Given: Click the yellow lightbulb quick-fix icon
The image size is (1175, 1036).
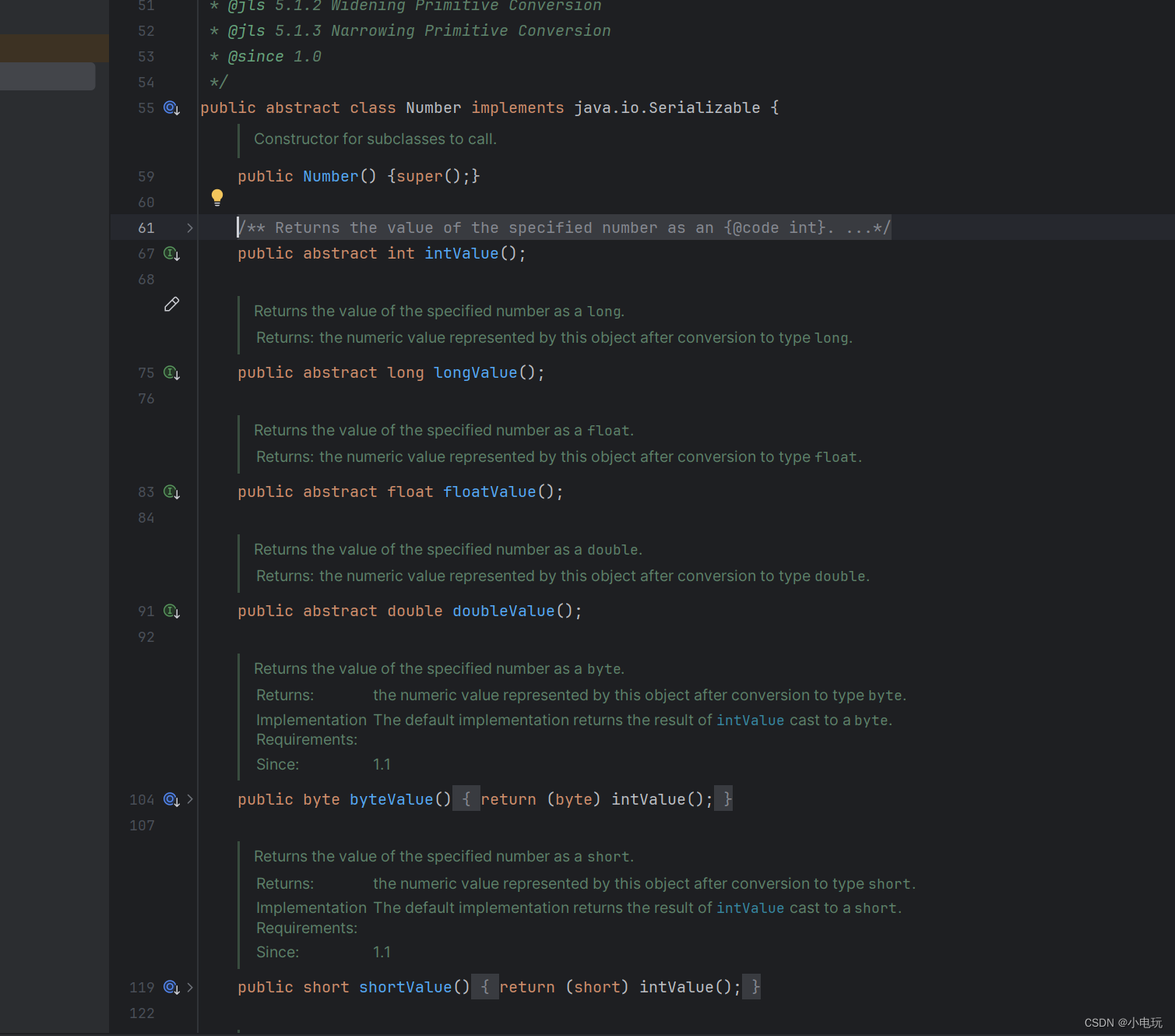Looking at the screenshot, I should point(217,197).
